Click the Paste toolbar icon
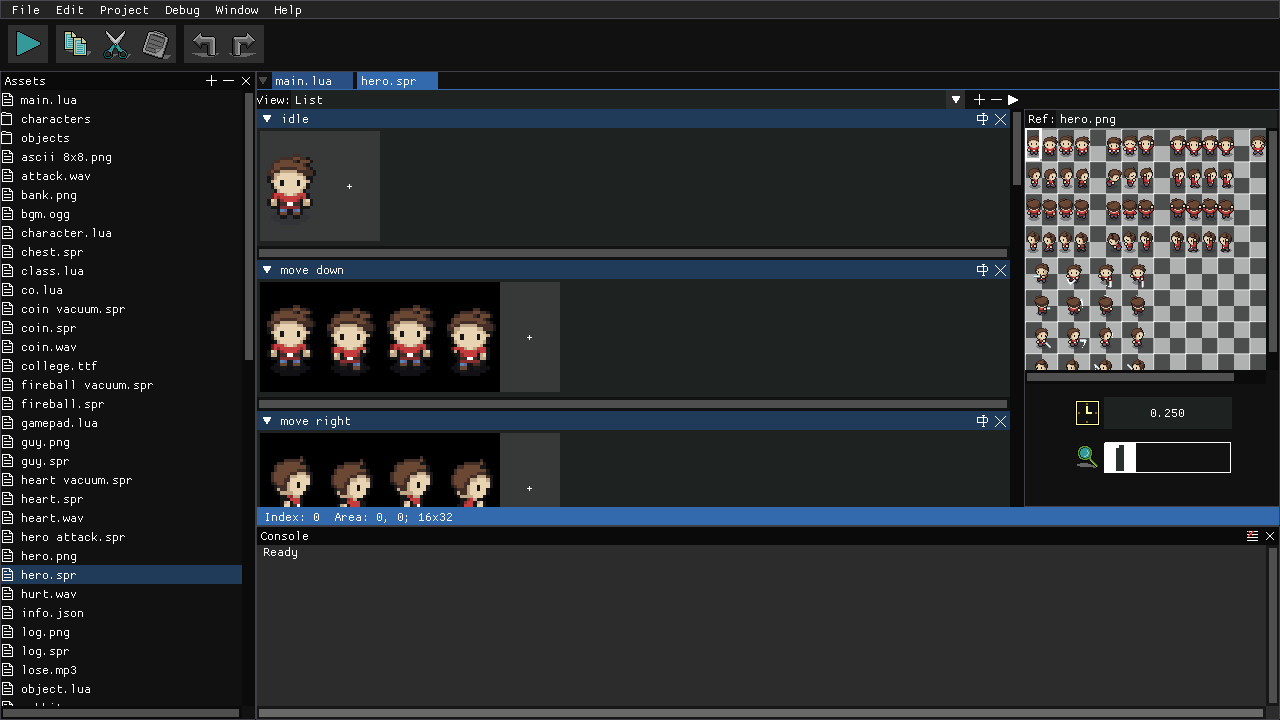The height and width of the screenshot is (720, 1280). pyautogui.click(x=156, y=43)
